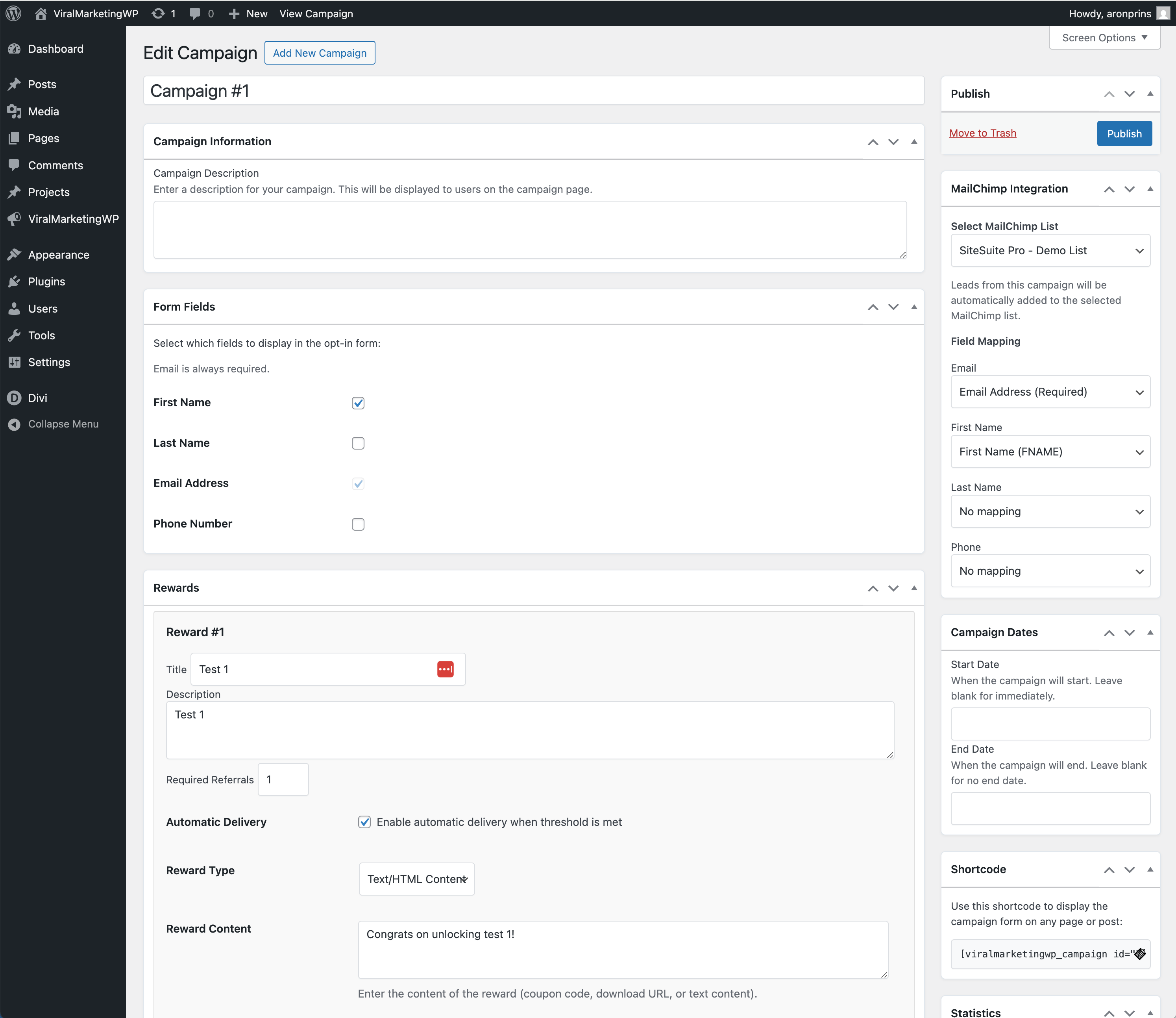Open the Reward Type dropdown
This screenshot has height=1018, width=1176.
tap(416, 879)
